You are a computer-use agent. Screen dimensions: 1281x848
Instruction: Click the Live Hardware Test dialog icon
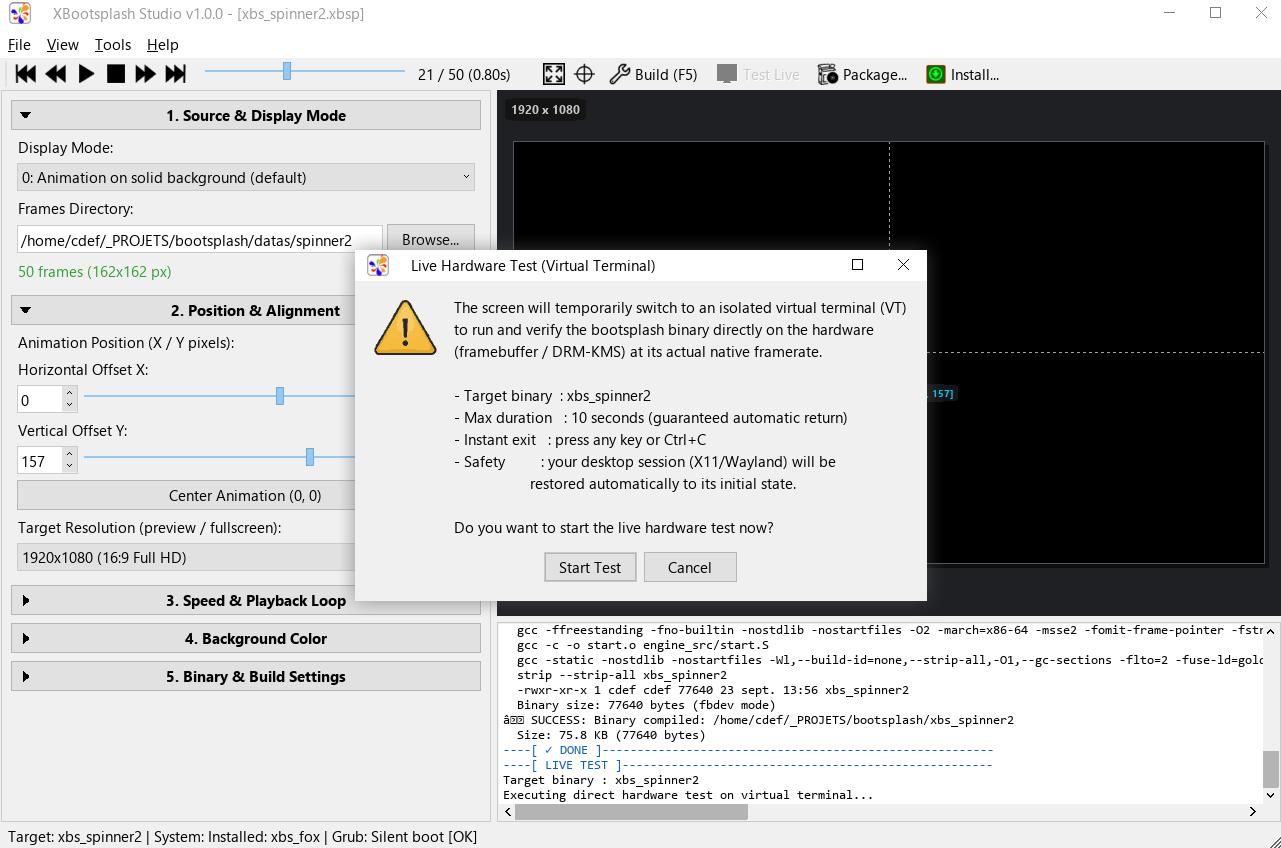378,265
